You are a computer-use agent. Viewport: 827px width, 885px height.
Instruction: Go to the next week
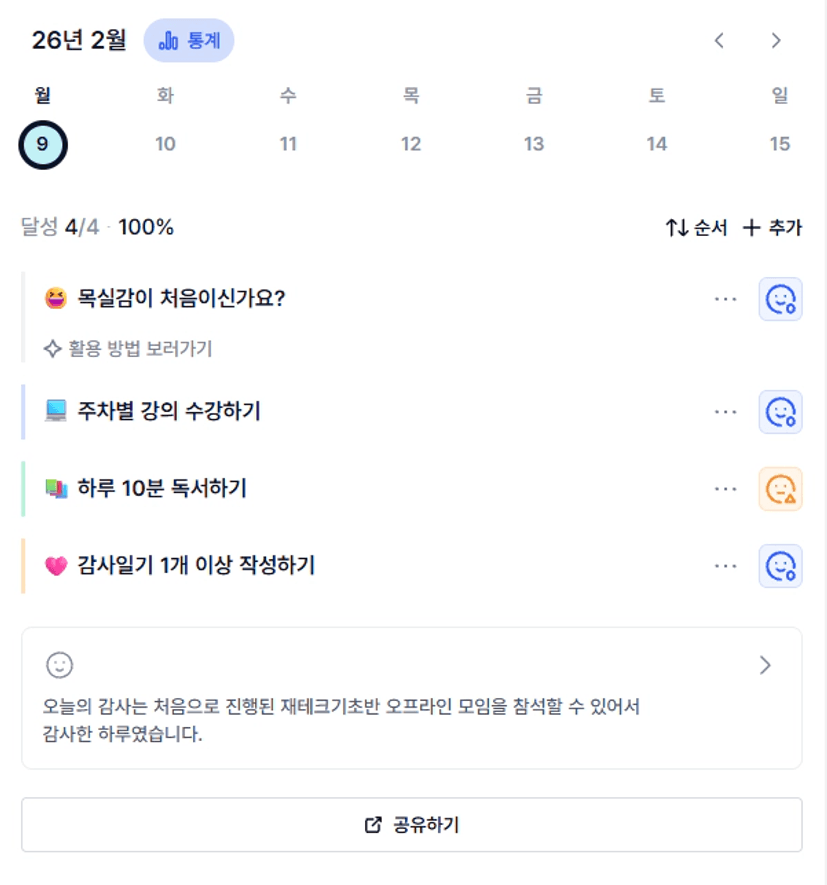point(776,41)
